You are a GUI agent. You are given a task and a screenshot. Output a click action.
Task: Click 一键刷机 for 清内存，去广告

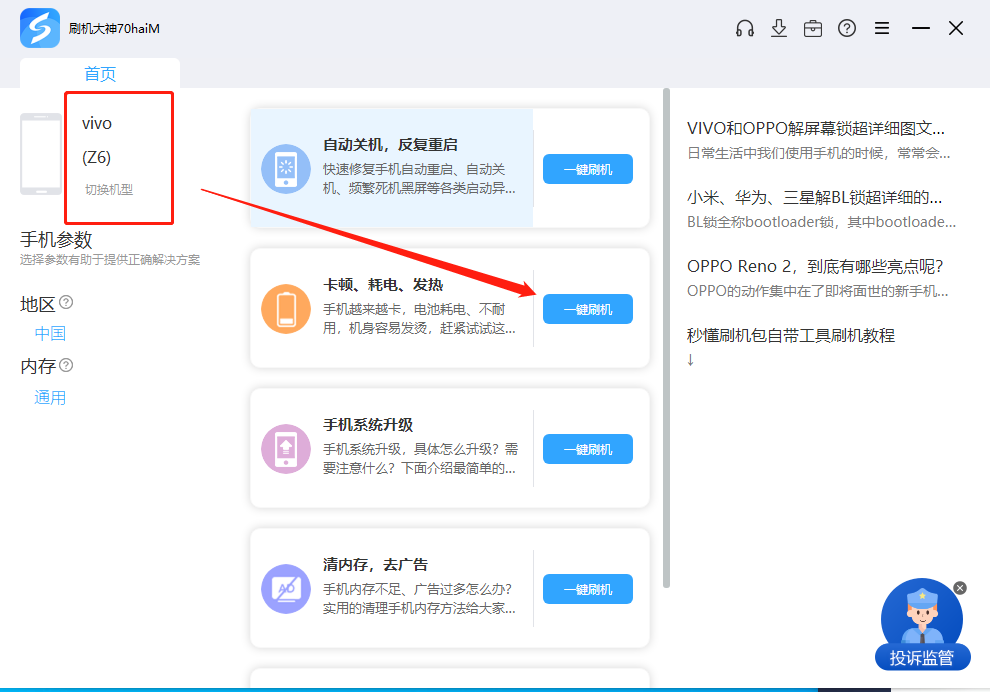coord(588,590)
